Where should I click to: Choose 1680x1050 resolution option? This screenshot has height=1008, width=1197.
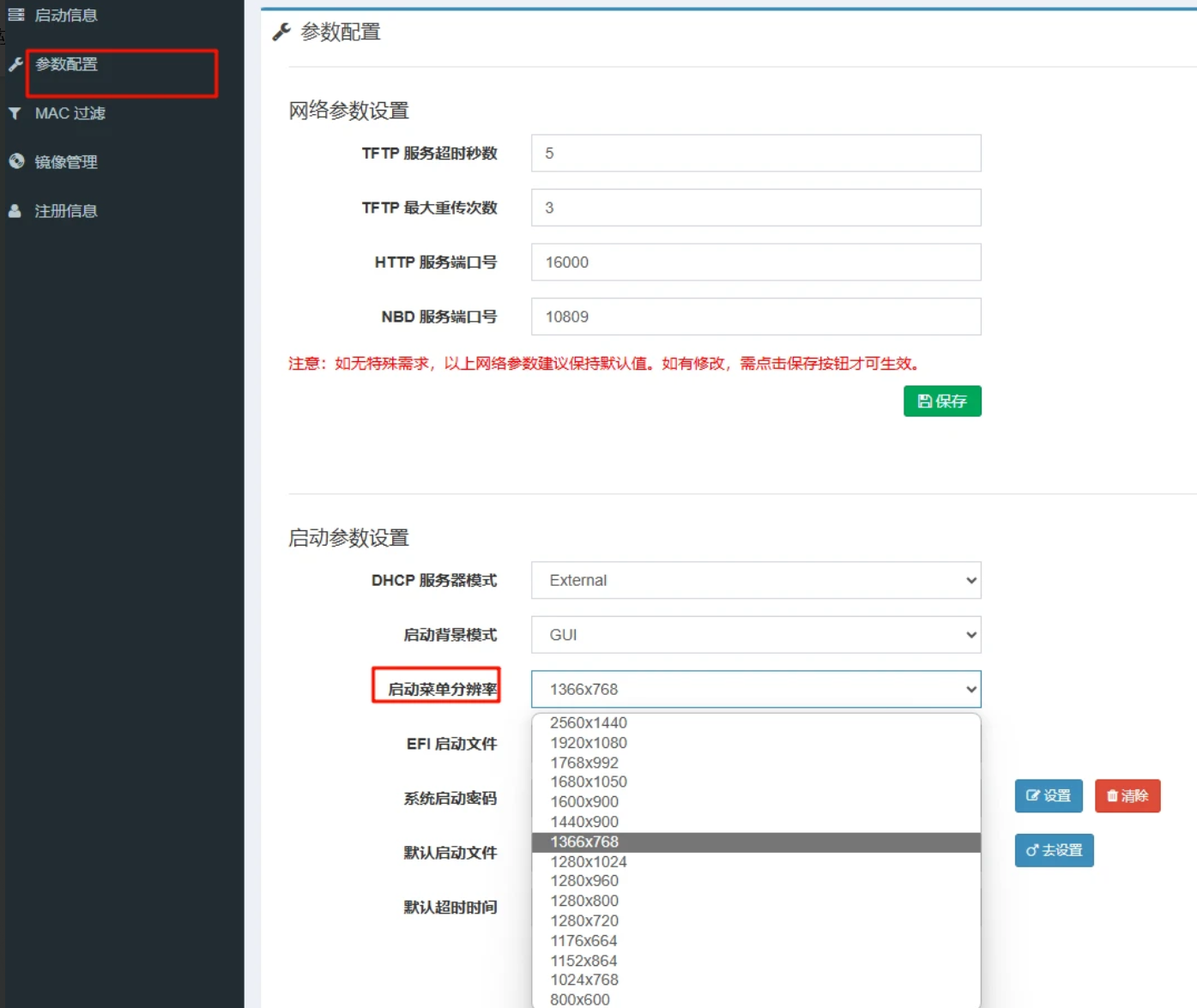pyautogui.click(x=756, y=782)
